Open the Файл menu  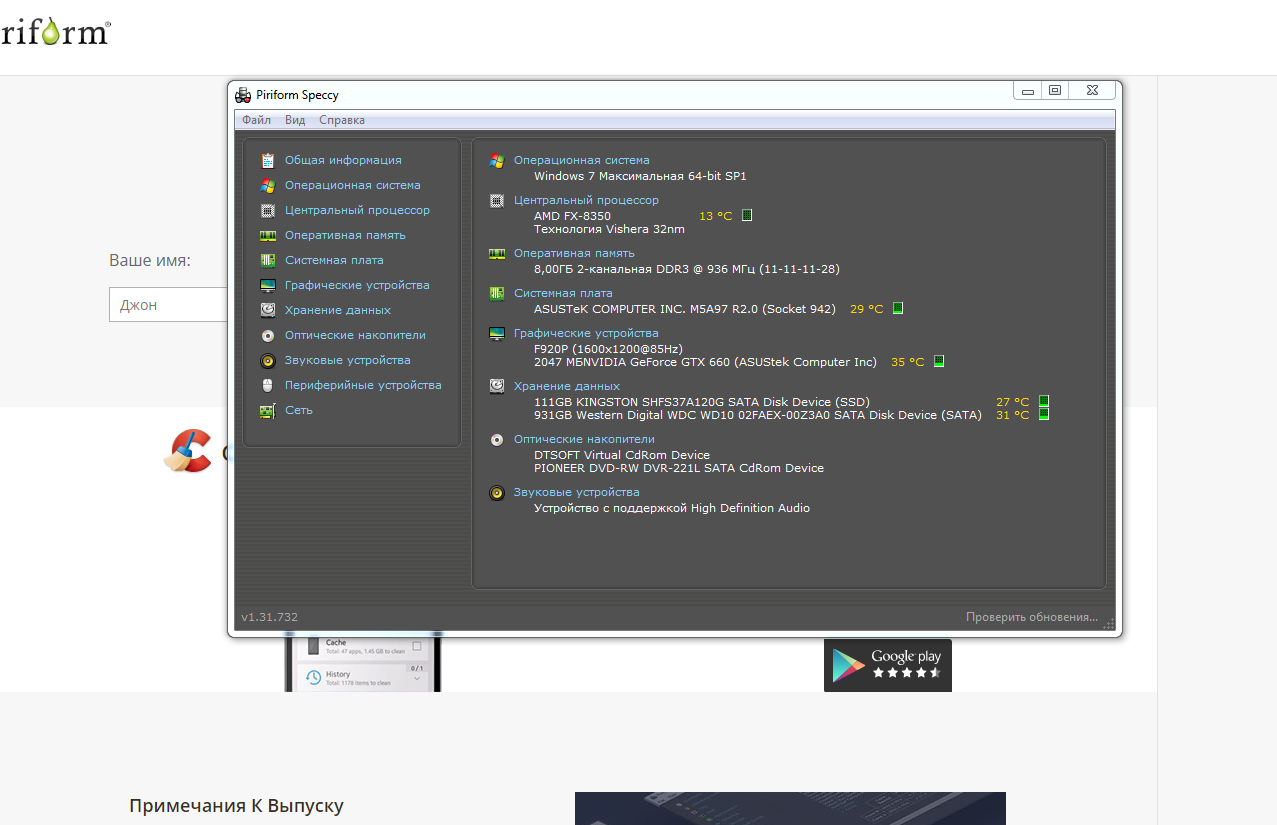point(256,120)
